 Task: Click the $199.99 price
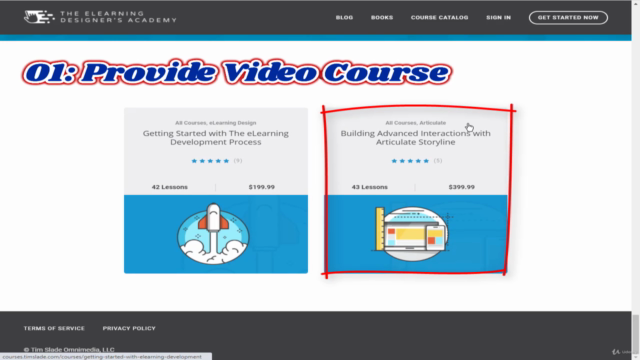[x=262, y=187]
